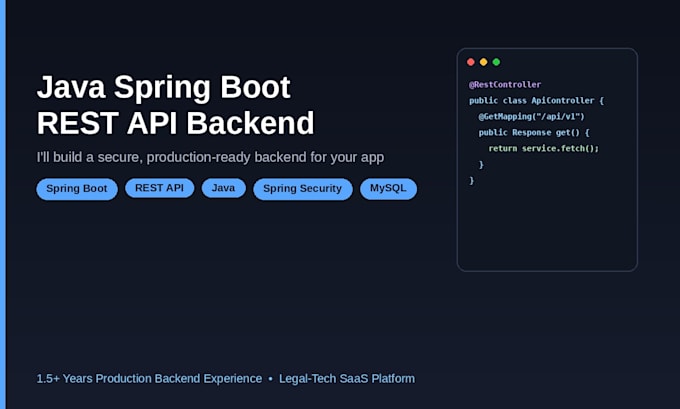The image size is (680, 409).
Task: Click 'public Response get() {' line
Action: (534, 132)
